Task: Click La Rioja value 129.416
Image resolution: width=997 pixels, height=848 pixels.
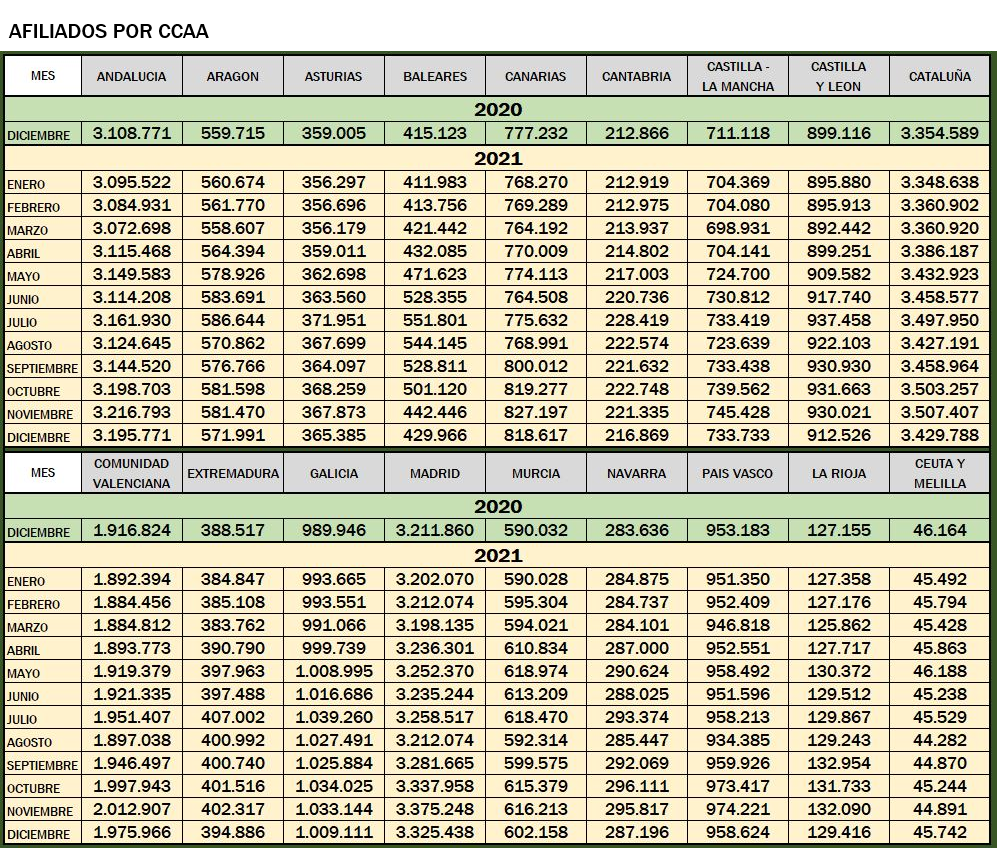Action: (839, 832)
